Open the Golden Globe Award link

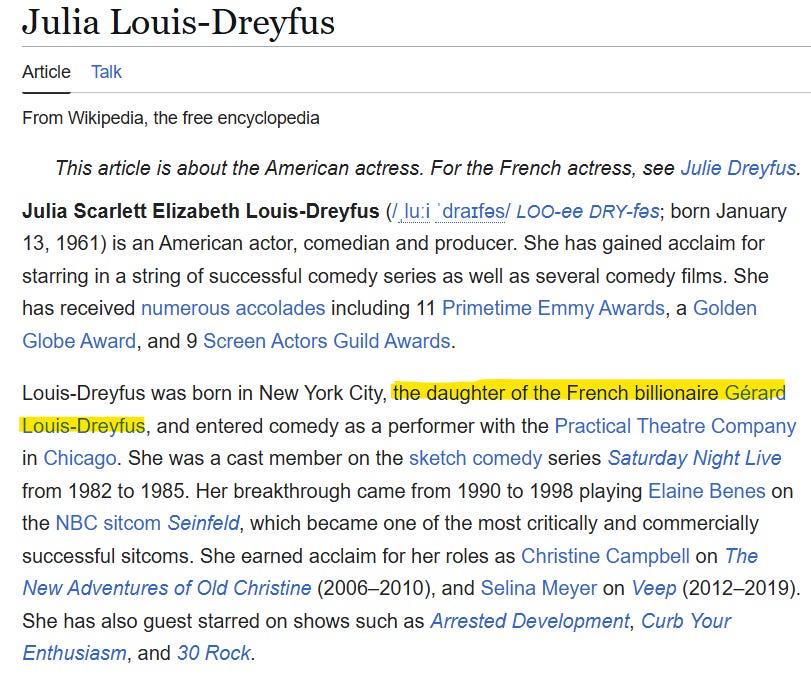click(725, 308)
